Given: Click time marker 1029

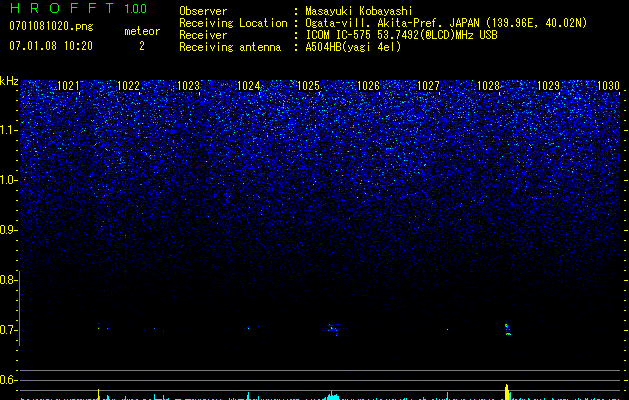Looking at the screenshot, I should coord(548,86).
